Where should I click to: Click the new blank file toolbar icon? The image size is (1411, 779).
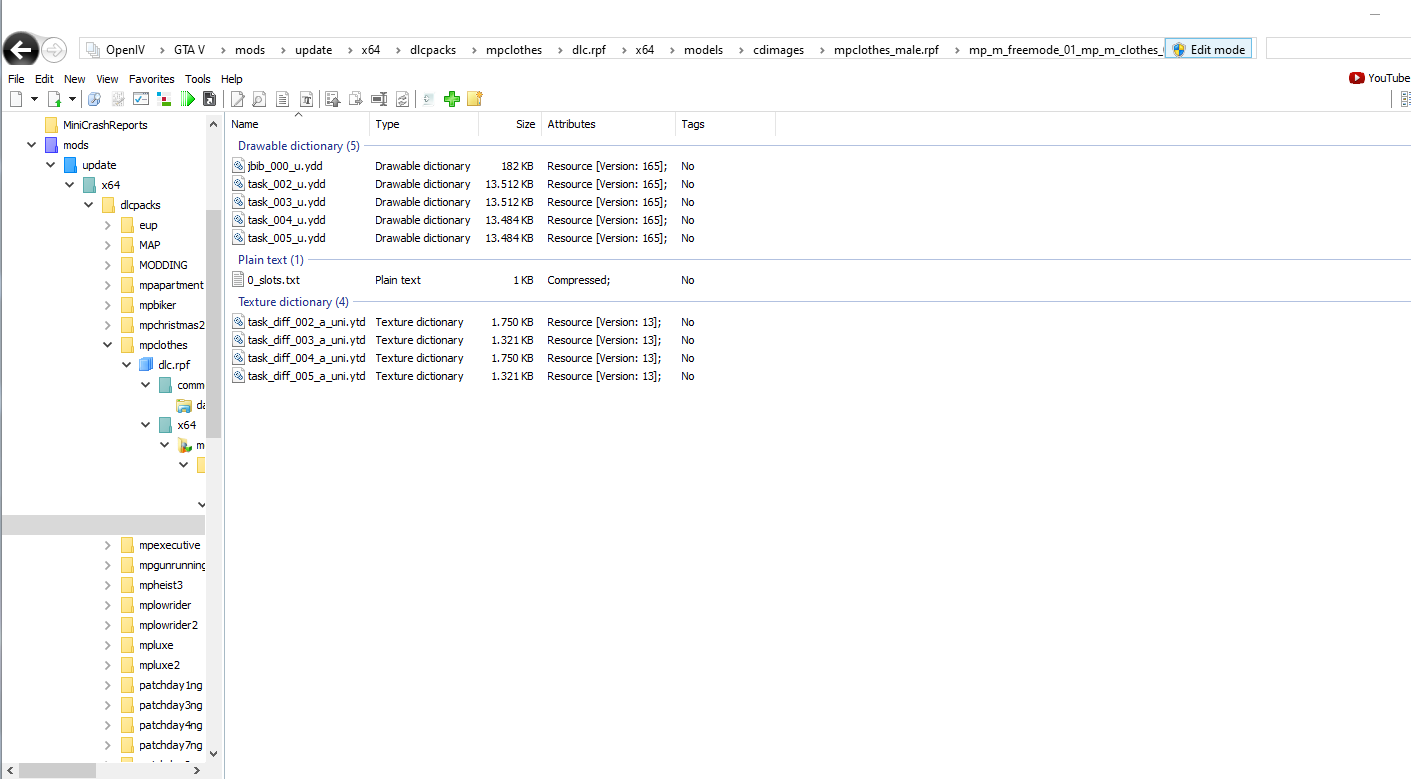tap(16, 98)
